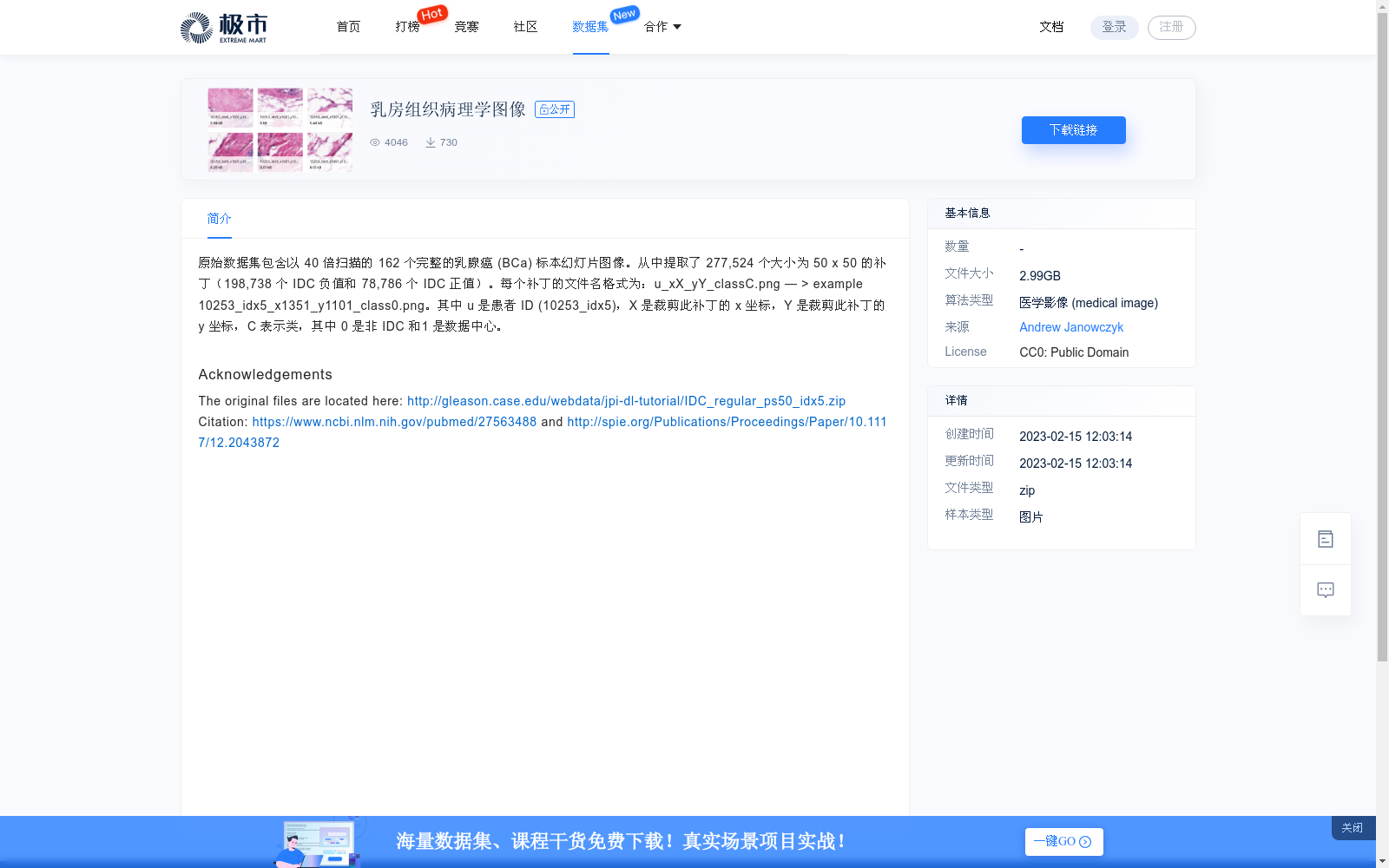Image resolution: width=1389 pixels, height=868 pixels.
Task: Click the eye views icon beside 4046
Action: click(x=375, y=142)
